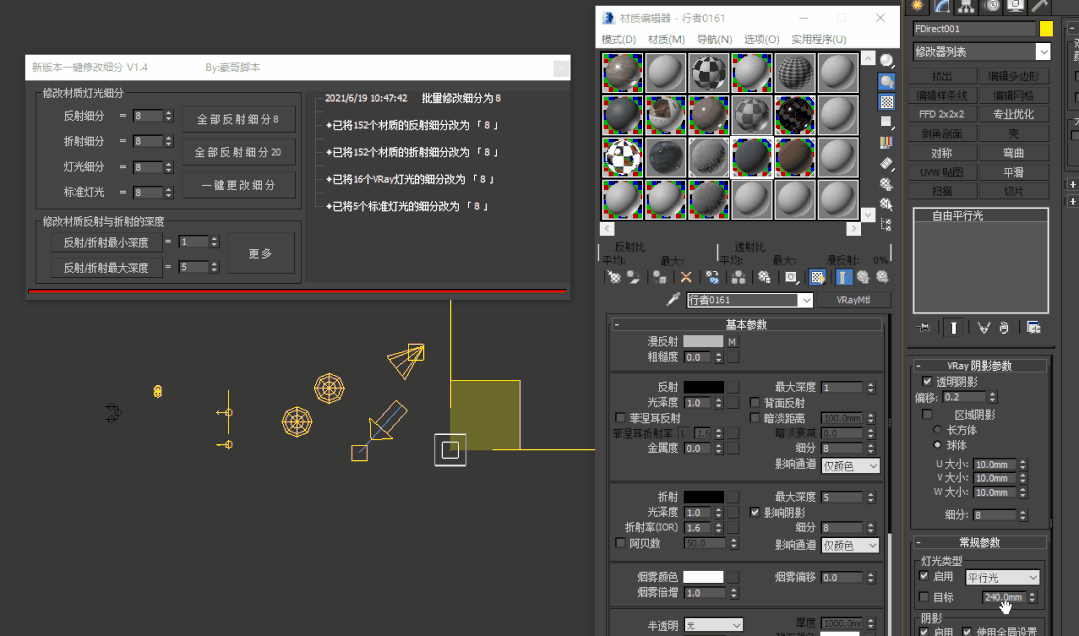Click the 一键更改细分 button

tap(239, 186)
